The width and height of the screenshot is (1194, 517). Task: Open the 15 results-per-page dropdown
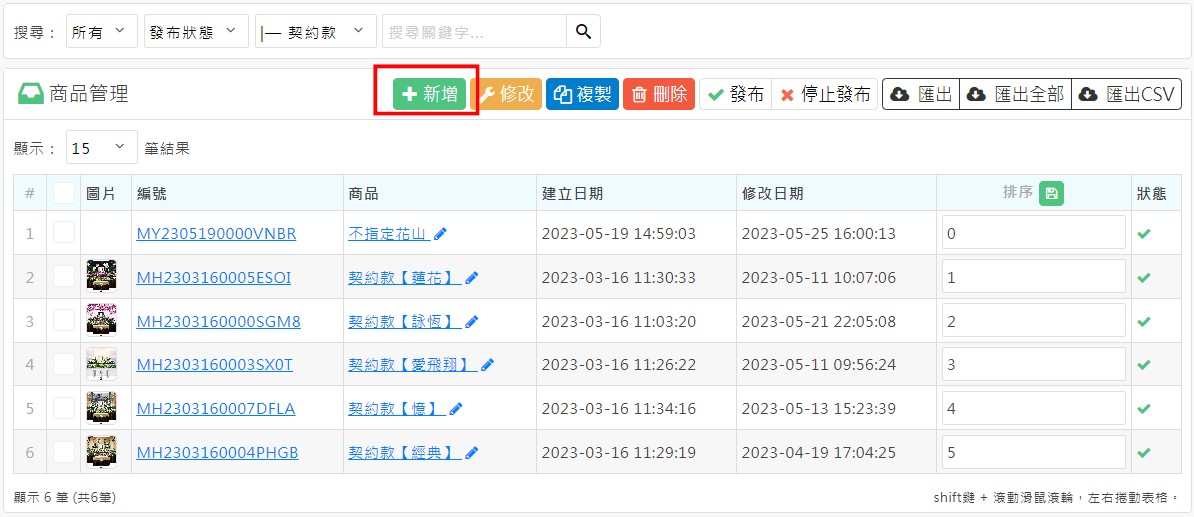pyautogui.click(x=102, y=148)
